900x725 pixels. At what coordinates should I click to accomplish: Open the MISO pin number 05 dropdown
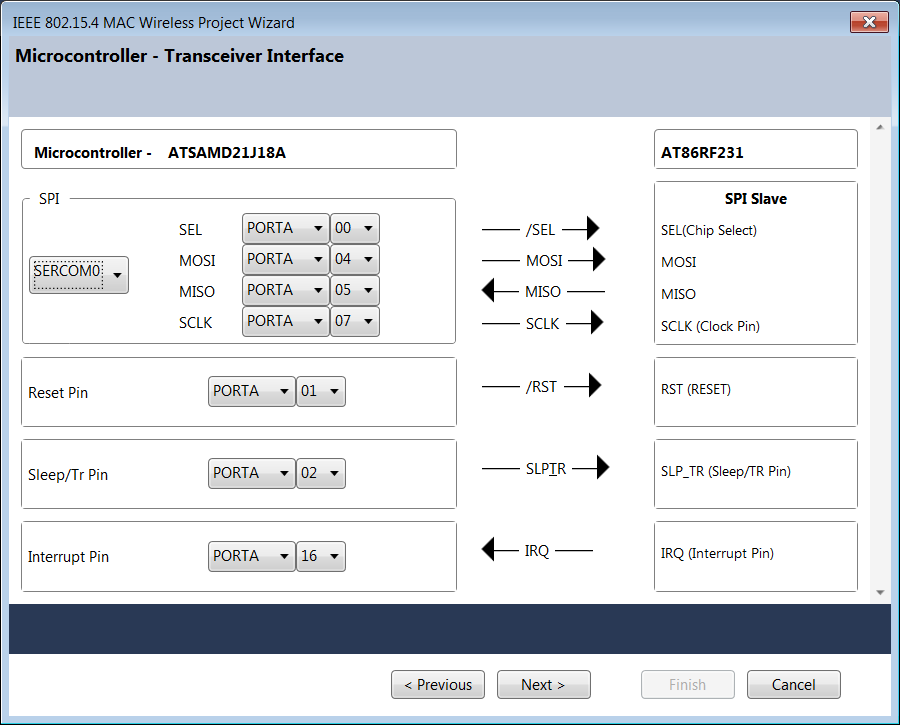pyautogui.click(x=355, y=290)
